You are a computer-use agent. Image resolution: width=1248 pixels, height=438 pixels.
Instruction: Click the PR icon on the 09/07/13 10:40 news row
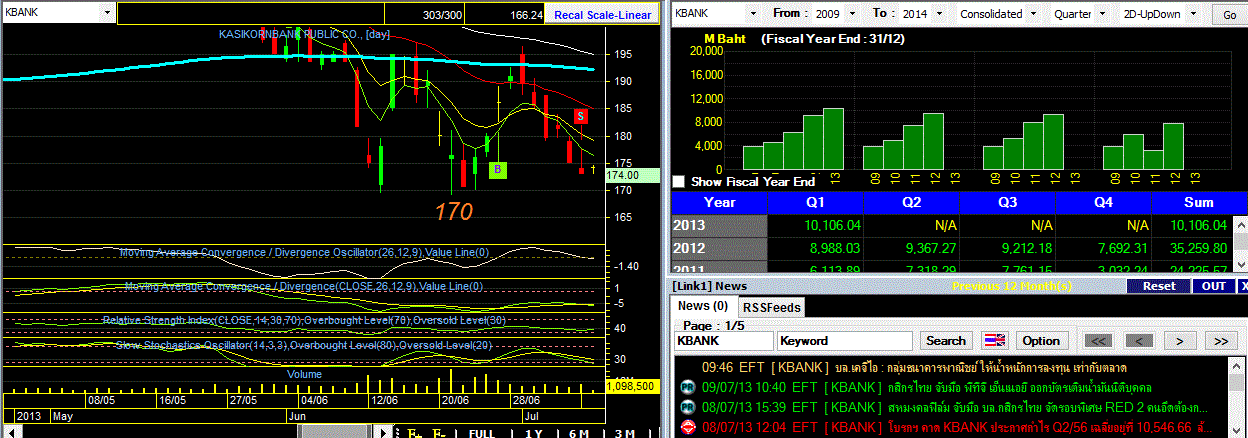688,387
